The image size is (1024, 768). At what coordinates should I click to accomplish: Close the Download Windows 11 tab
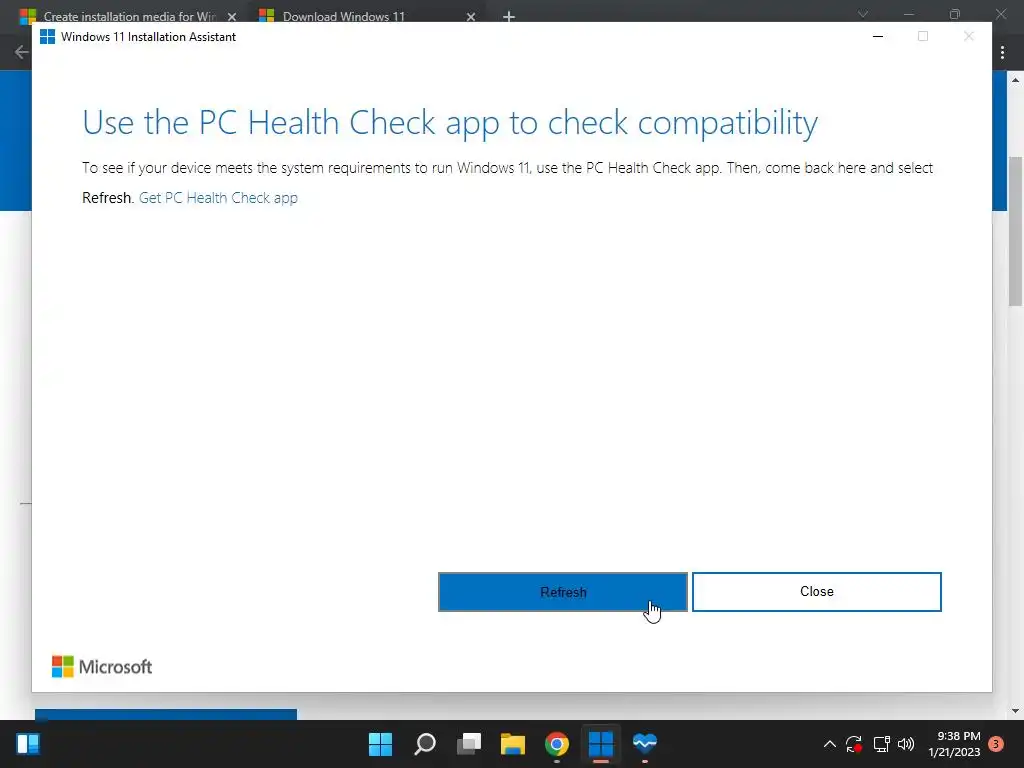click(471, 17)
